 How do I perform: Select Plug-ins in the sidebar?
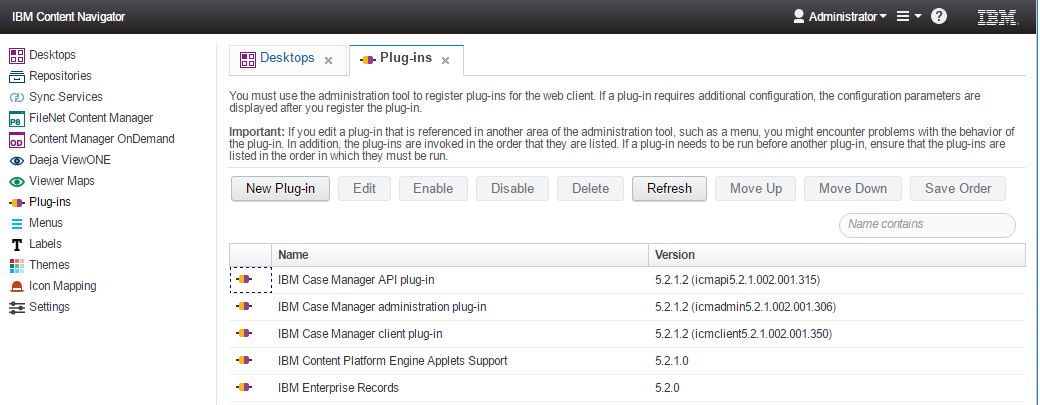[50, 202]
